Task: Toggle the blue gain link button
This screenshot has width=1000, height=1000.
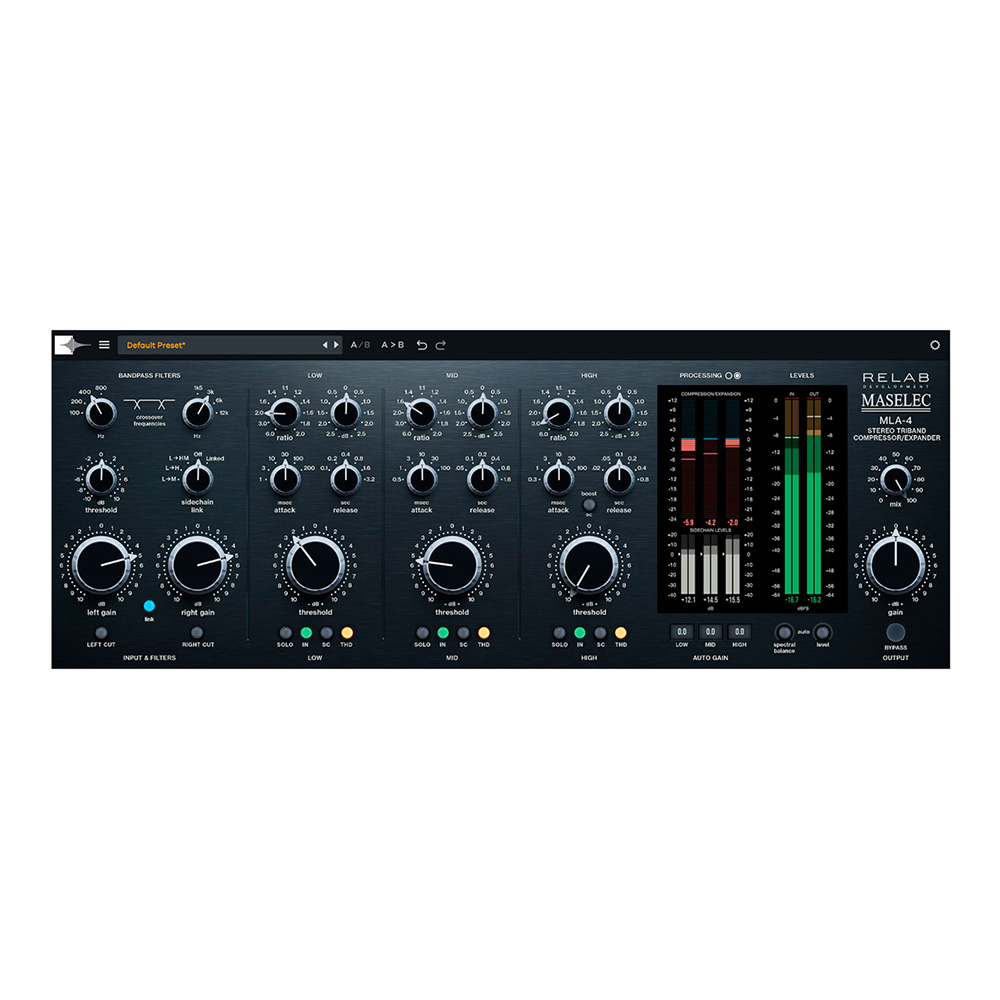Action: click(149, 606)
